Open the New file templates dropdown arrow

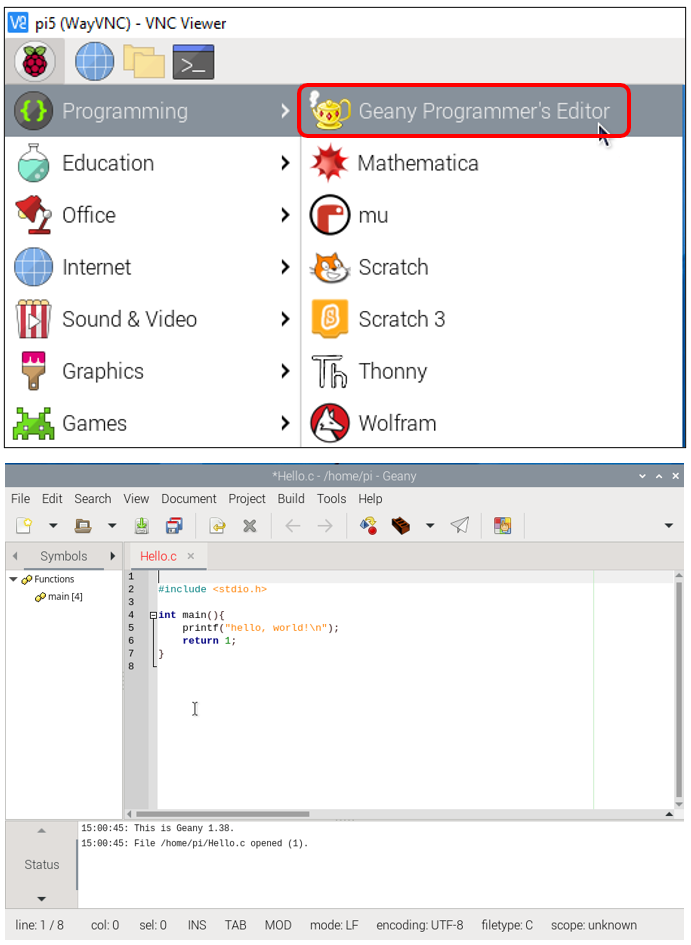pos(53,526)
